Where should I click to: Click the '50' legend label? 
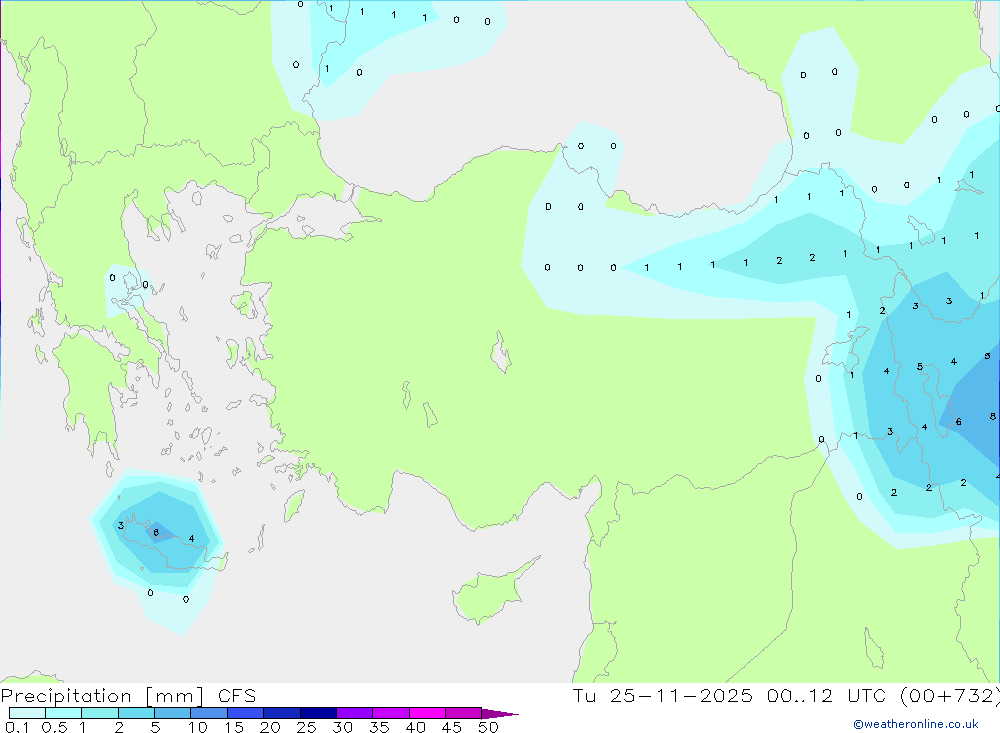488,727
